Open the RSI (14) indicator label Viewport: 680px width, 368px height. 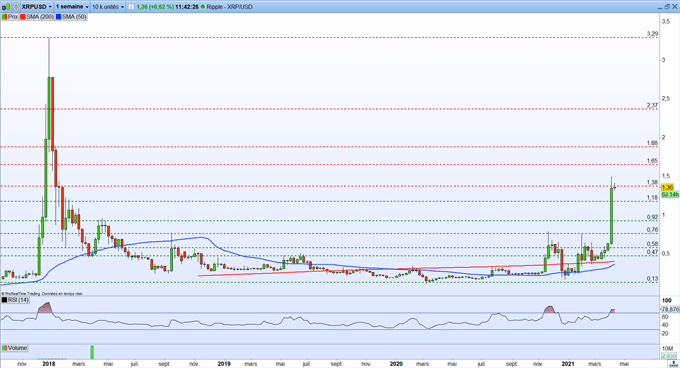(16, 300)
